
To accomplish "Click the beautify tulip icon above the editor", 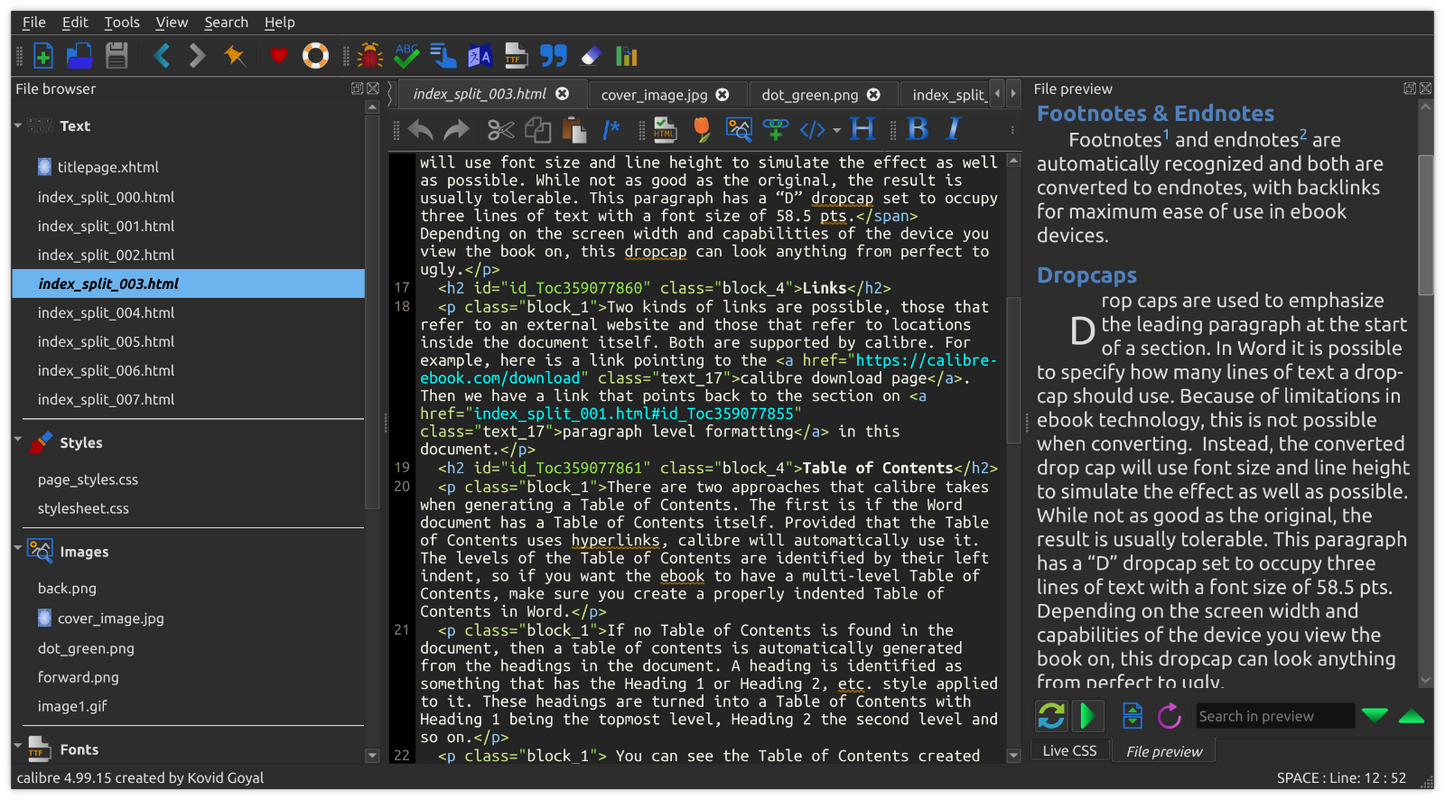I will coord(703,129).
